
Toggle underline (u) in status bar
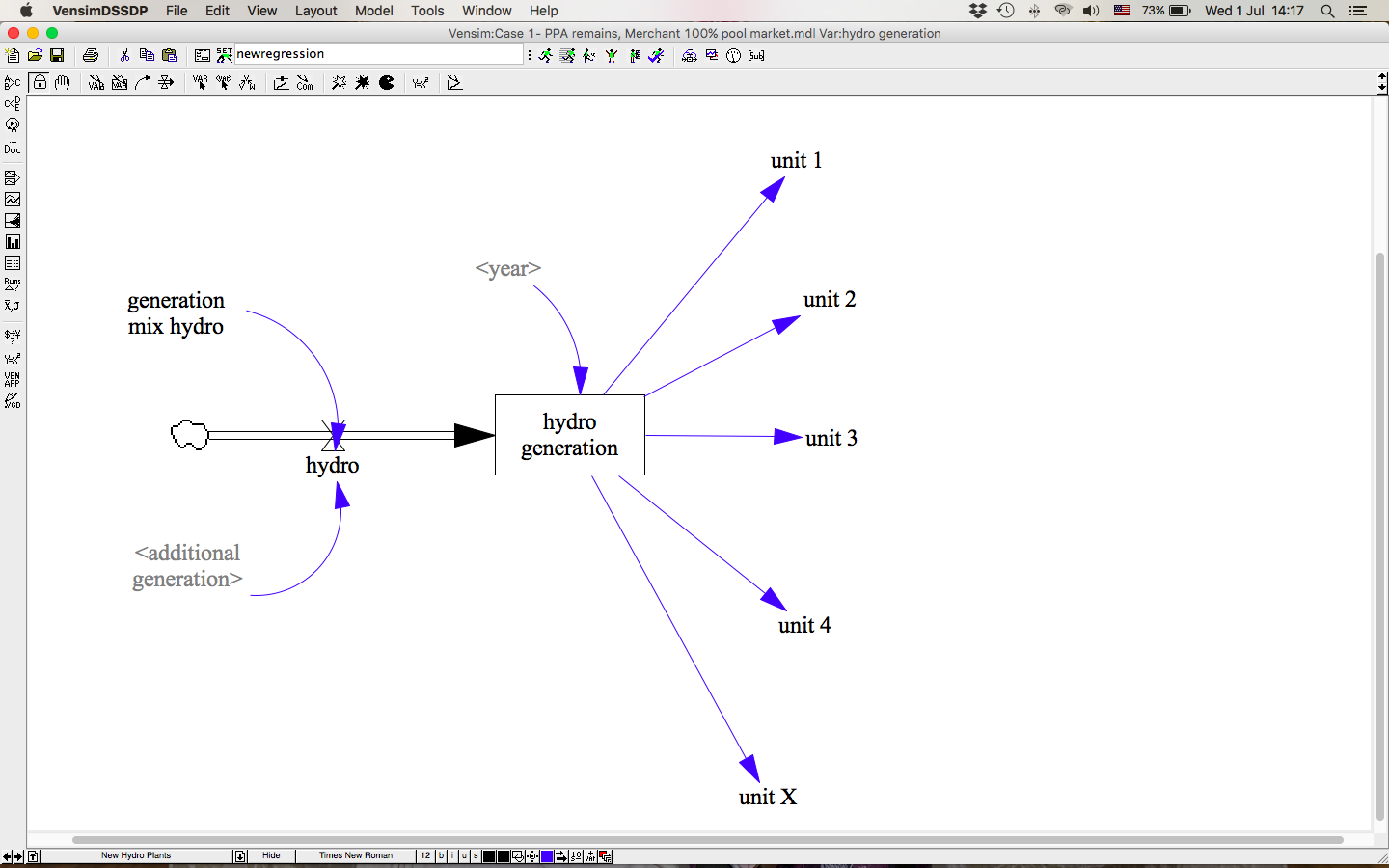(x=464, y=855)
